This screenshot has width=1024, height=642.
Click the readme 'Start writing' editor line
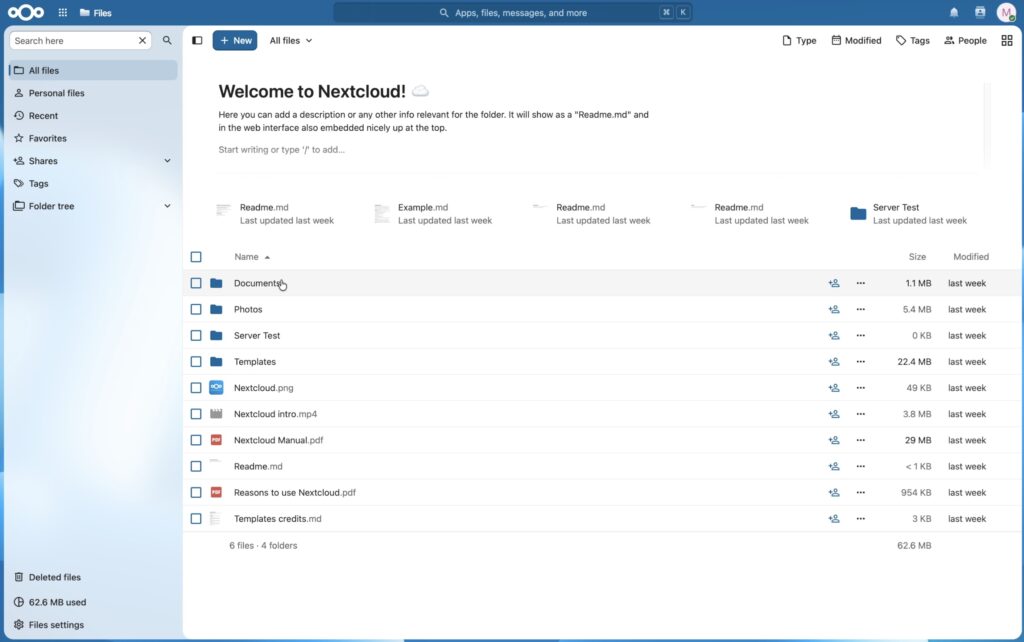pyautogui.click(x=281, y=150)
